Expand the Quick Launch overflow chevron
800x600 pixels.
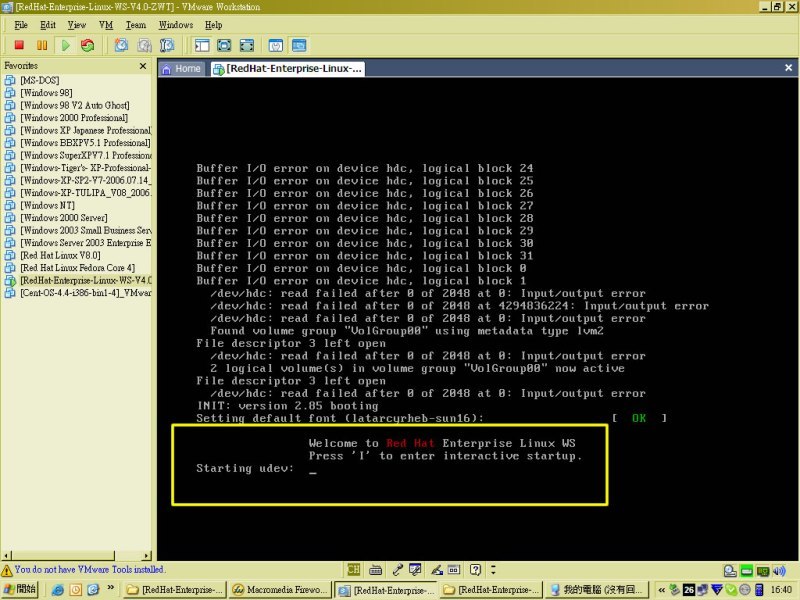coord(111,588)
